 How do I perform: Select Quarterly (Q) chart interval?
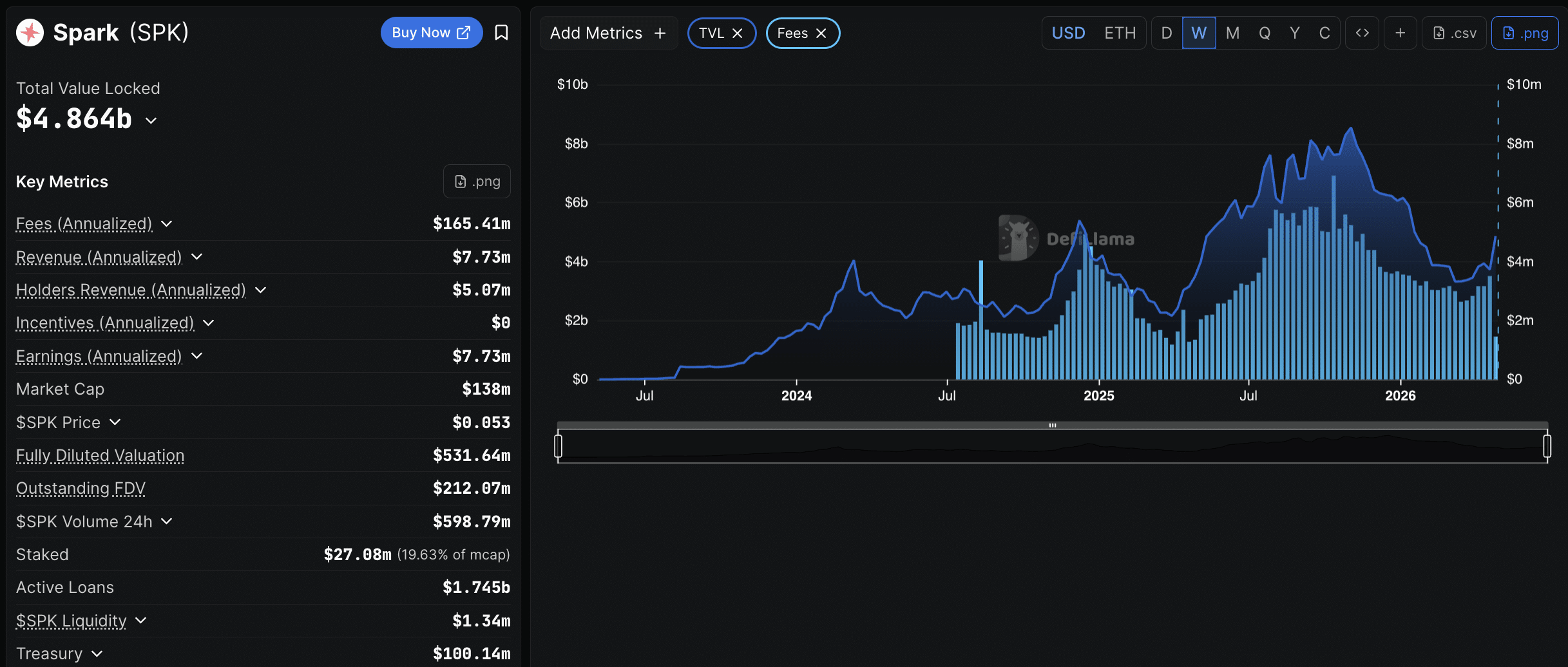pos(1265,33)
